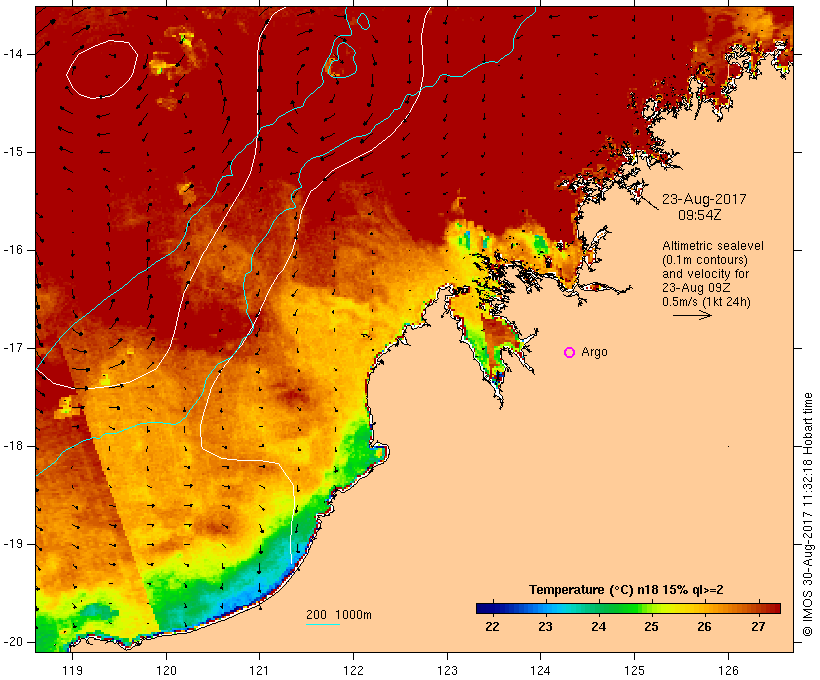Screen dimensions: 820x680
Task: Click the latitude axis label -17
Action: coord(13,348)
